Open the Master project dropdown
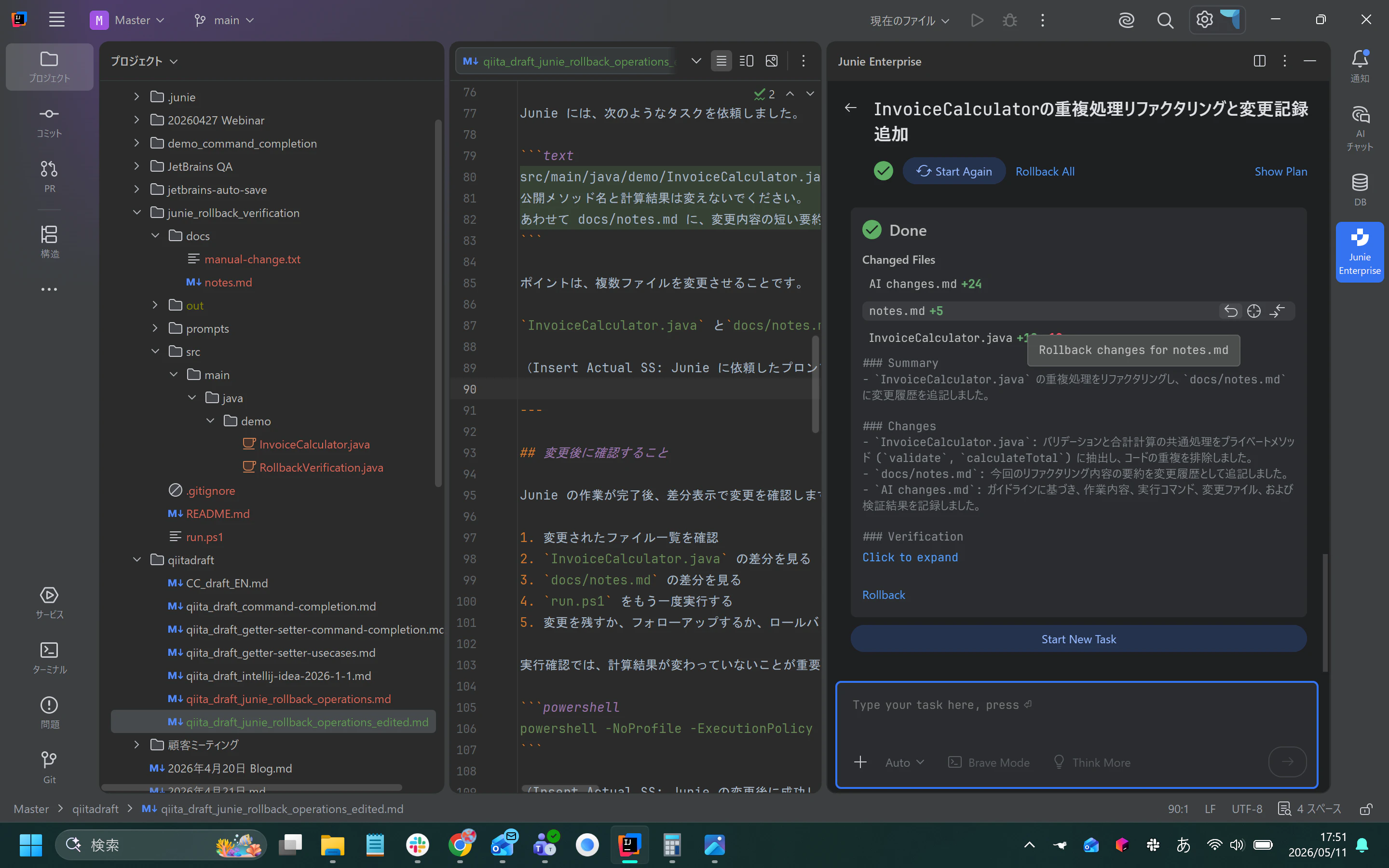This screenshot has height=868, width=1389. click(127, 20)
